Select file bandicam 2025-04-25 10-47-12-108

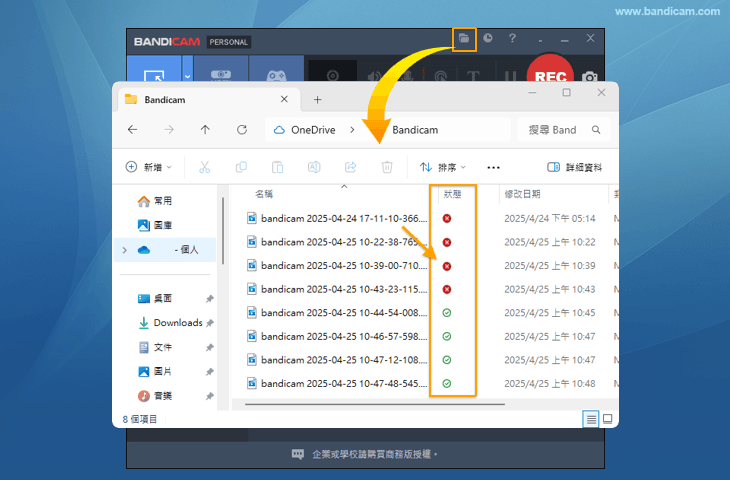[x=337, y=360]
